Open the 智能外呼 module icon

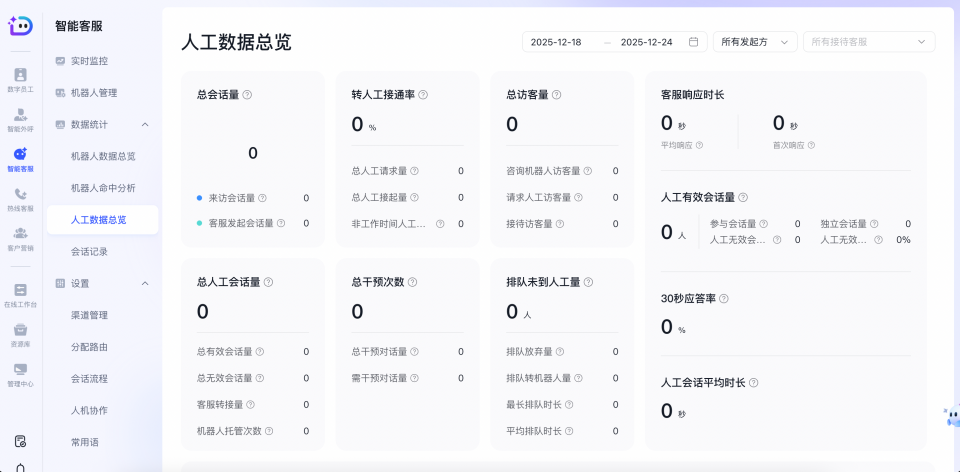tap(20, 118)
